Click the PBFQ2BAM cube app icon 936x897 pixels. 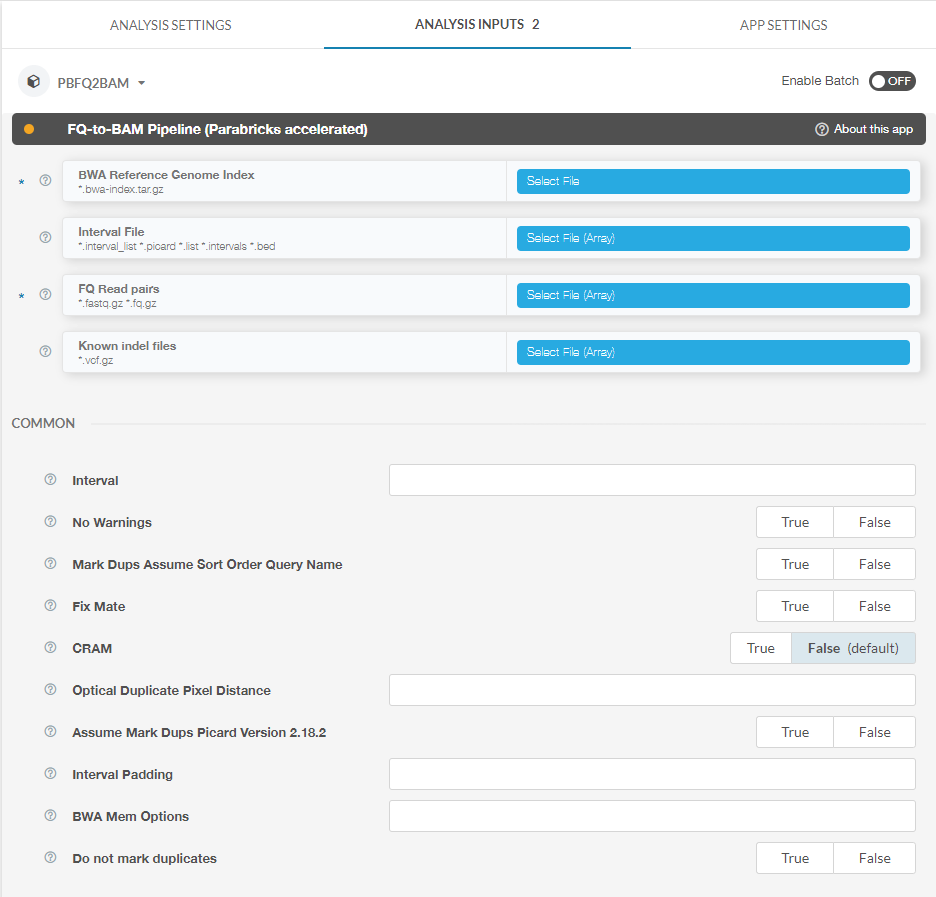(34, 82)
